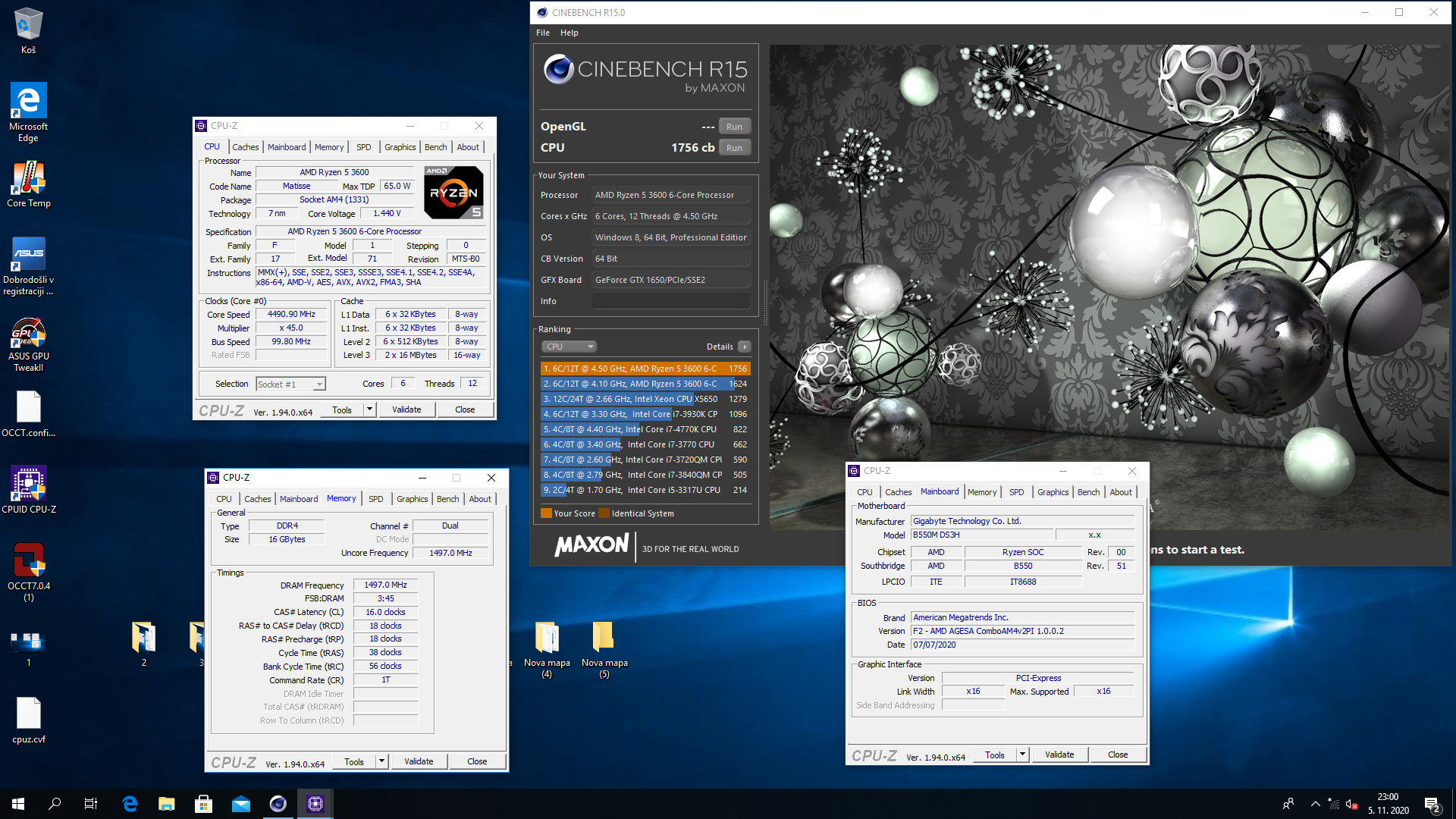Open the ASUS registration desktop shortcut
This screenshot has width=1456, height=819.
[28, 266]
